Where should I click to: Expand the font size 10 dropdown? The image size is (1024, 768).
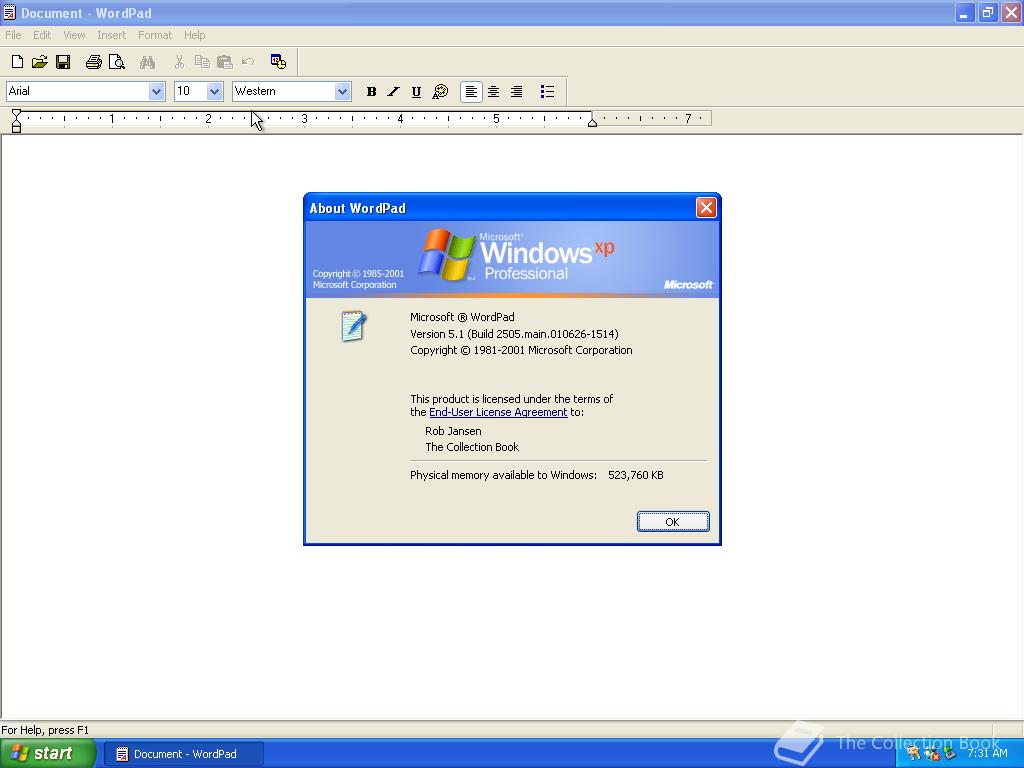click(214, 91)
